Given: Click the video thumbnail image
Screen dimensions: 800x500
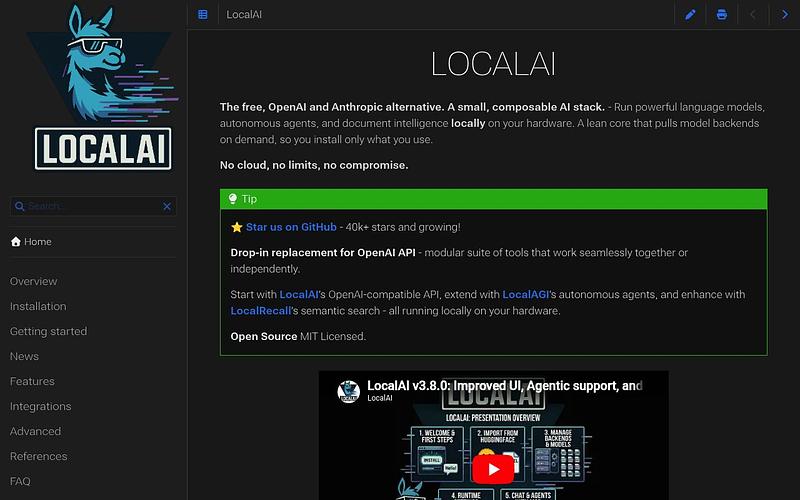Looking at the screenshot, I should pyautogui.click(x=493, y=435).
